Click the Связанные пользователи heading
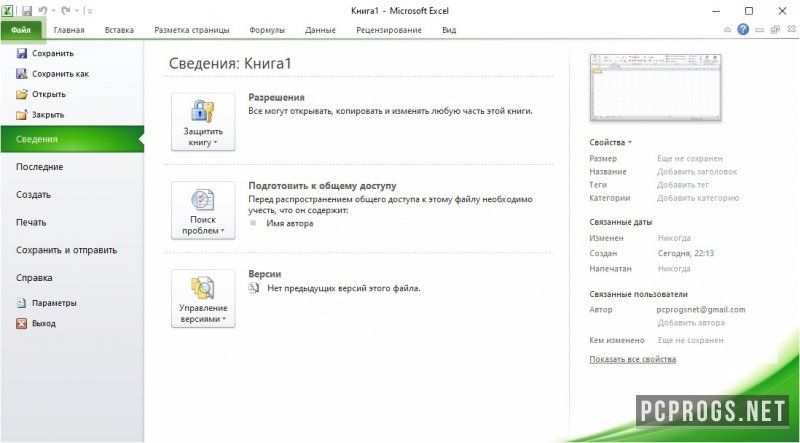 click(x=638, y=294)
